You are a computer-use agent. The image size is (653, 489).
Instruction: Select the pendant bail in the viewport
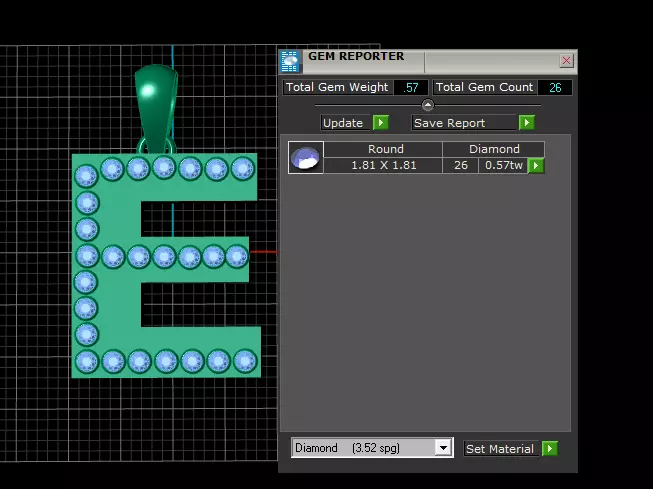point(156,107)
